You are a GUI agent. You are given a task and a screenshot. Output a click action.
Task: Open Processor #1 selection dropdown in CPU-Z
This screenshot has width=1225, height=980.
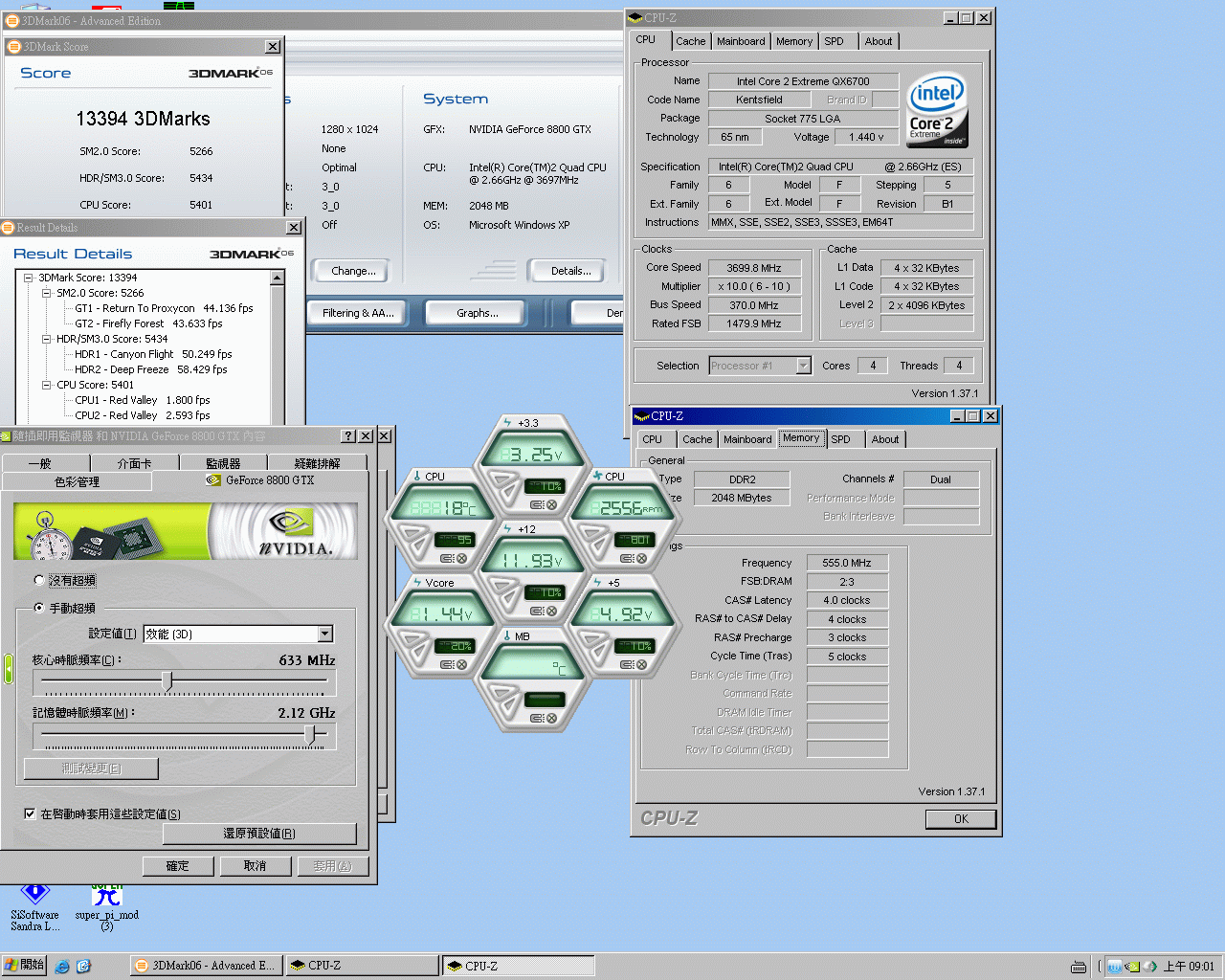coord(803,366)
